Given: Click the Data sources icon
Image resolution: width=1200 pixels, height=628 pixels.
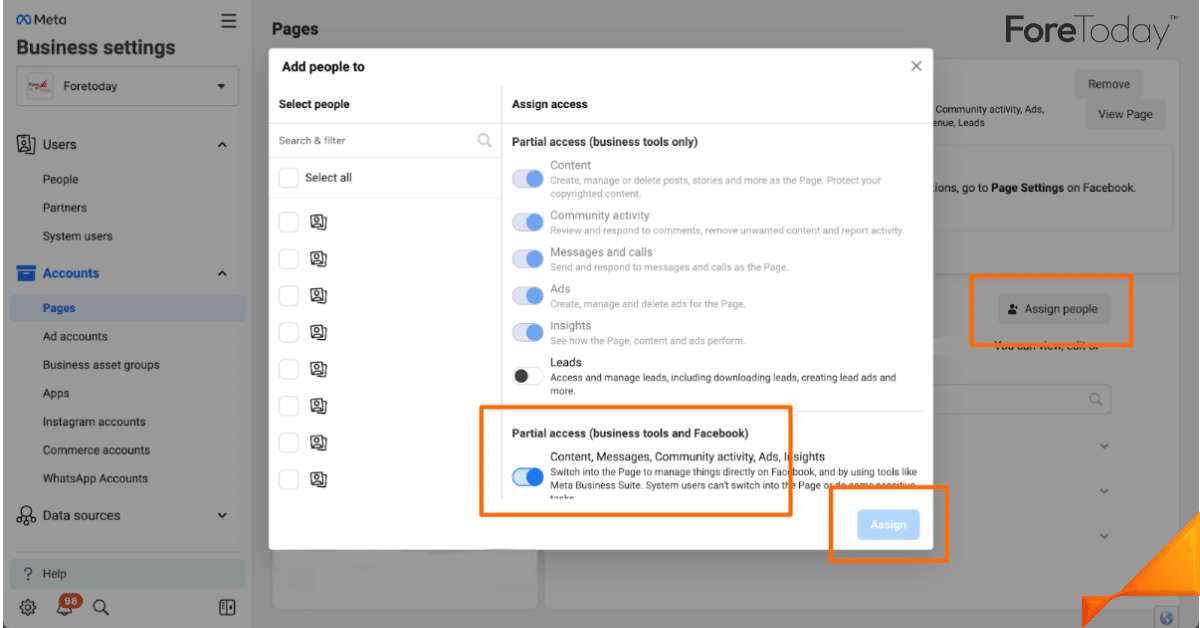Looking at the screenshot, I should [26, 516].
